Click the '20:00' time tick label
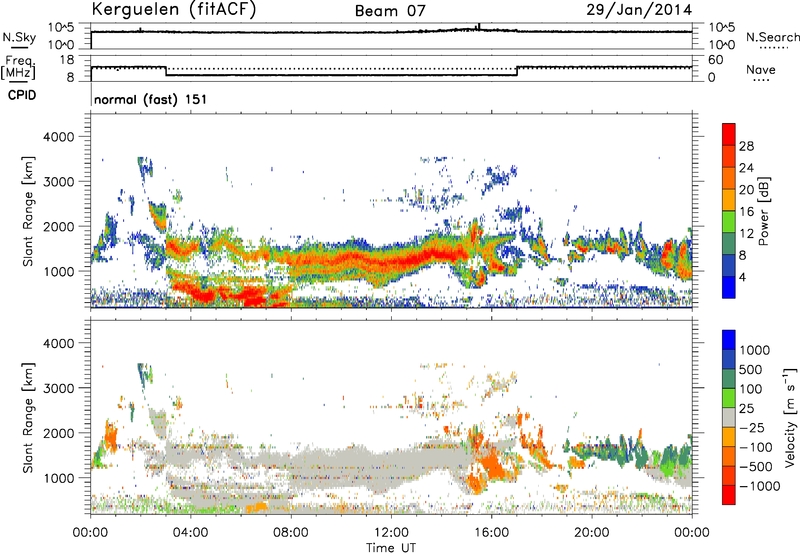This screenshot has width=800, height=554. click(592, 533)
